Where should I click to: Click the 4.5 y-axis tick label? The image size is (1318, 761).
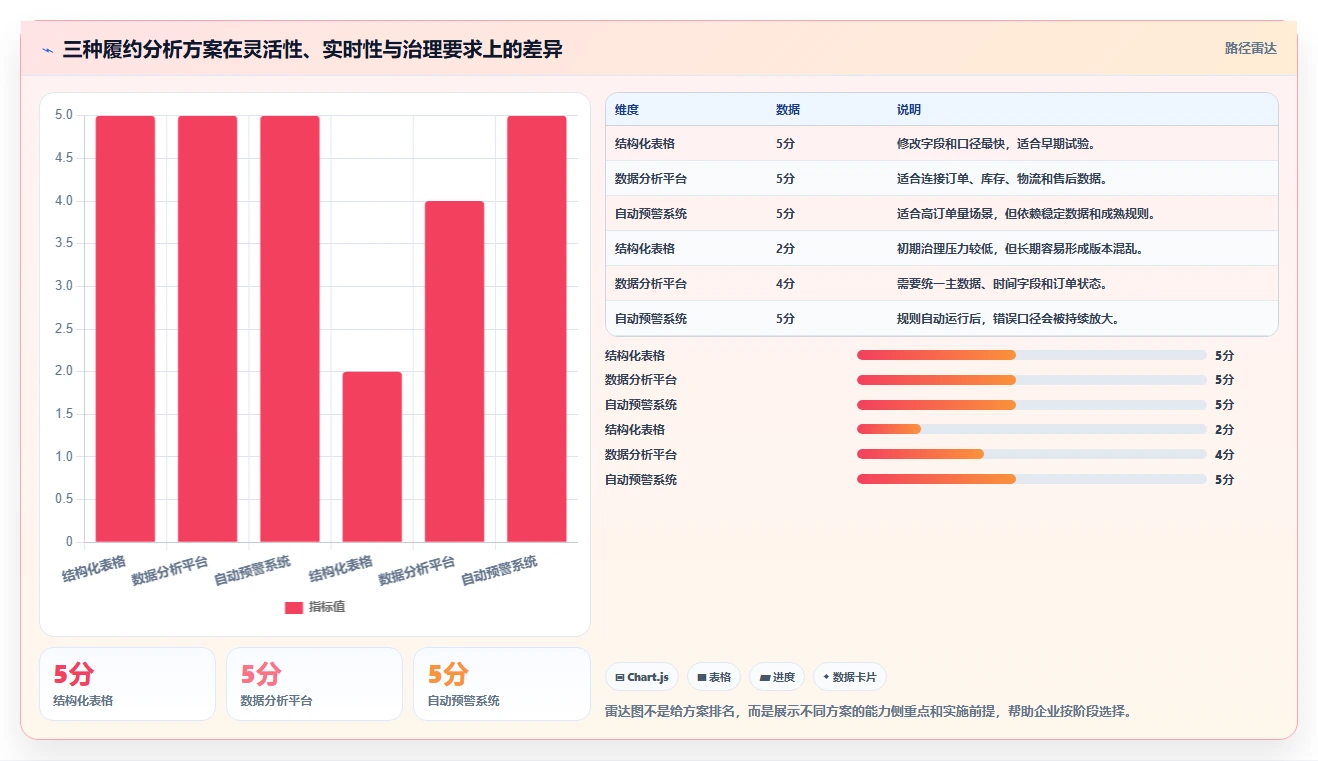64,158
